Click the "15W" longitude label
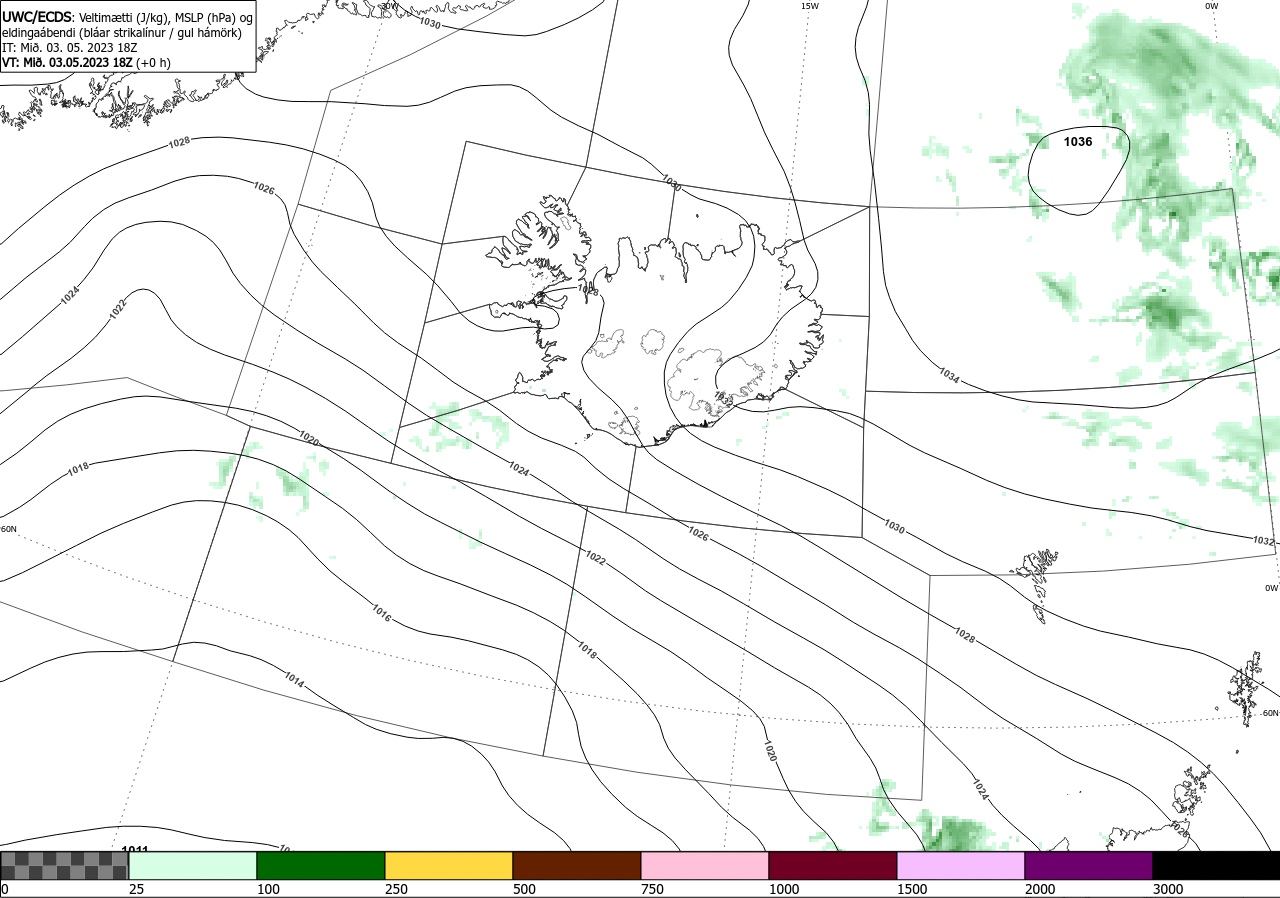This screenshot has height=898, width=1280. pos(810,6)
